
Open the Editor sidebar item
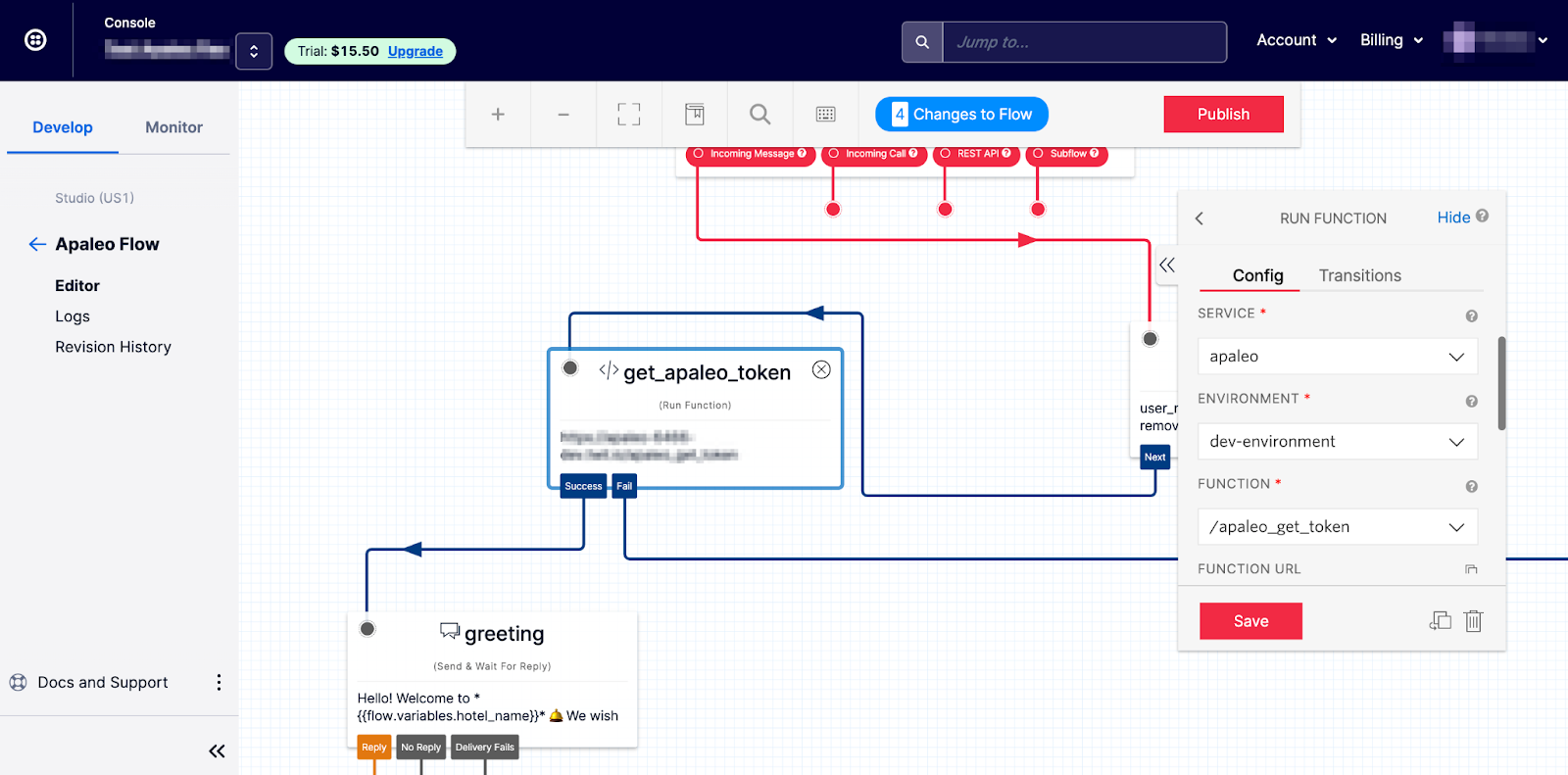77,285
